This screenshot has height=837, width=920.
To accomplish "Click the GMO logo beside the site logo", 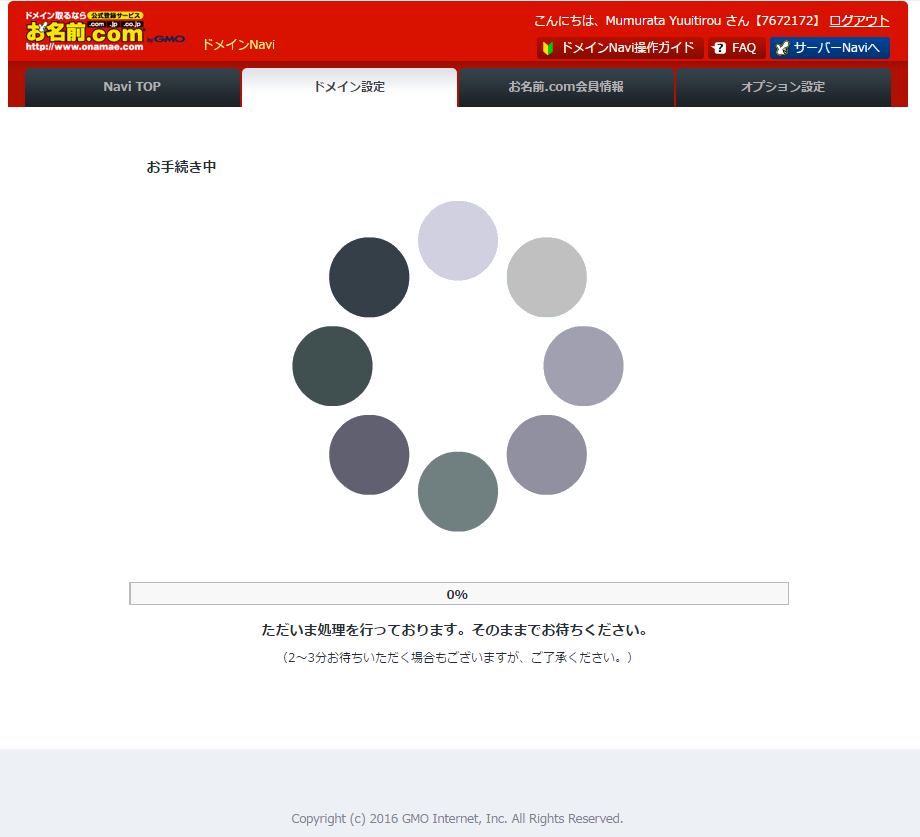I will point(166,39).
